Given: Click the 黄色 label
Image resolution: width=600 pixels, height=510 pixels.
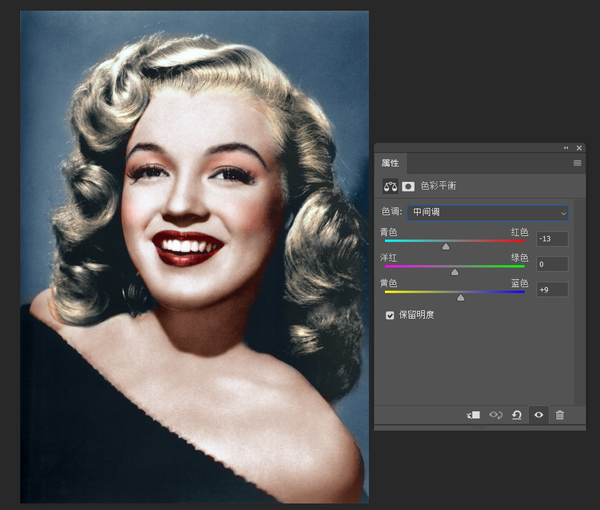Looking at the screenshot, I should (388, 283).
